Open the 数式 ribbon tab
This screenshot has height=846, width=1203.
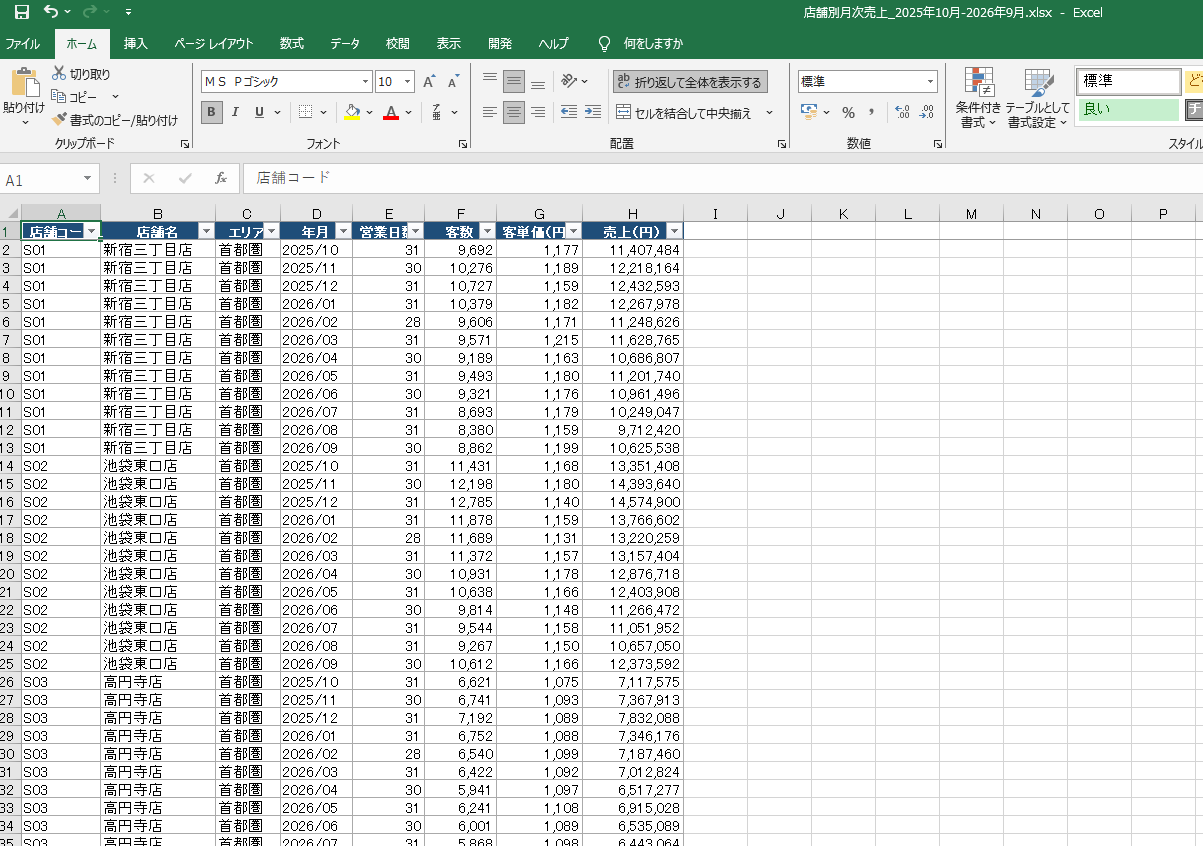coord(292,44)
